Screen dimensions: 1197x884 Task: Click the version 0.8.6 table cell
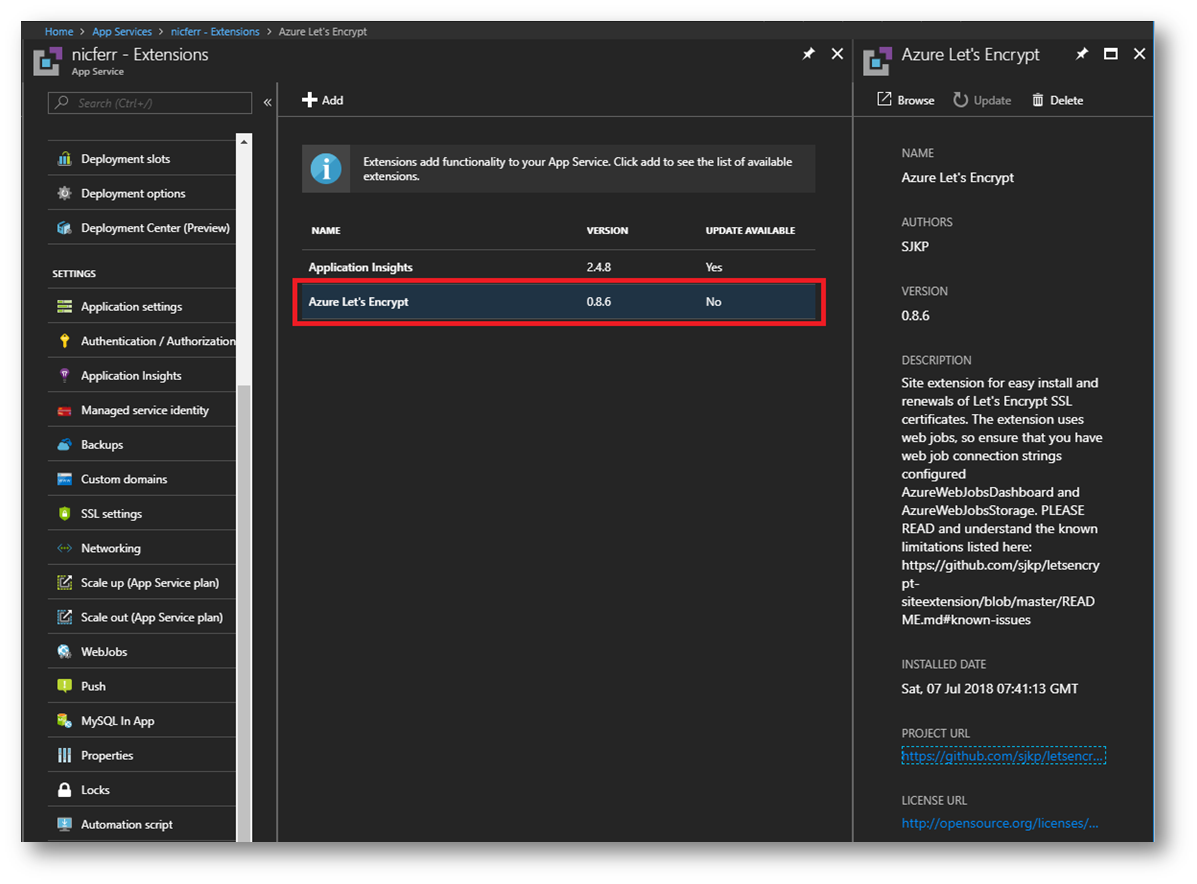click(x=598, y=302)
